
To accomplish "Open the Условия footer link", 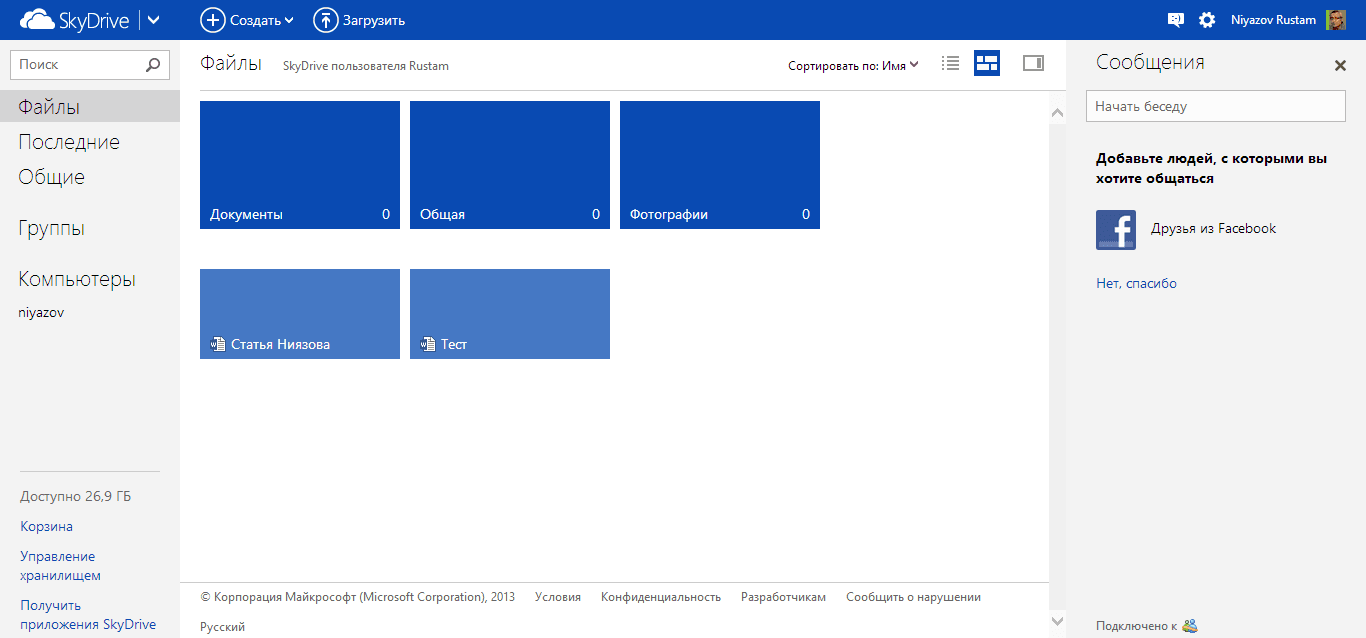I will pyautogui.click(x=558, y=597).
